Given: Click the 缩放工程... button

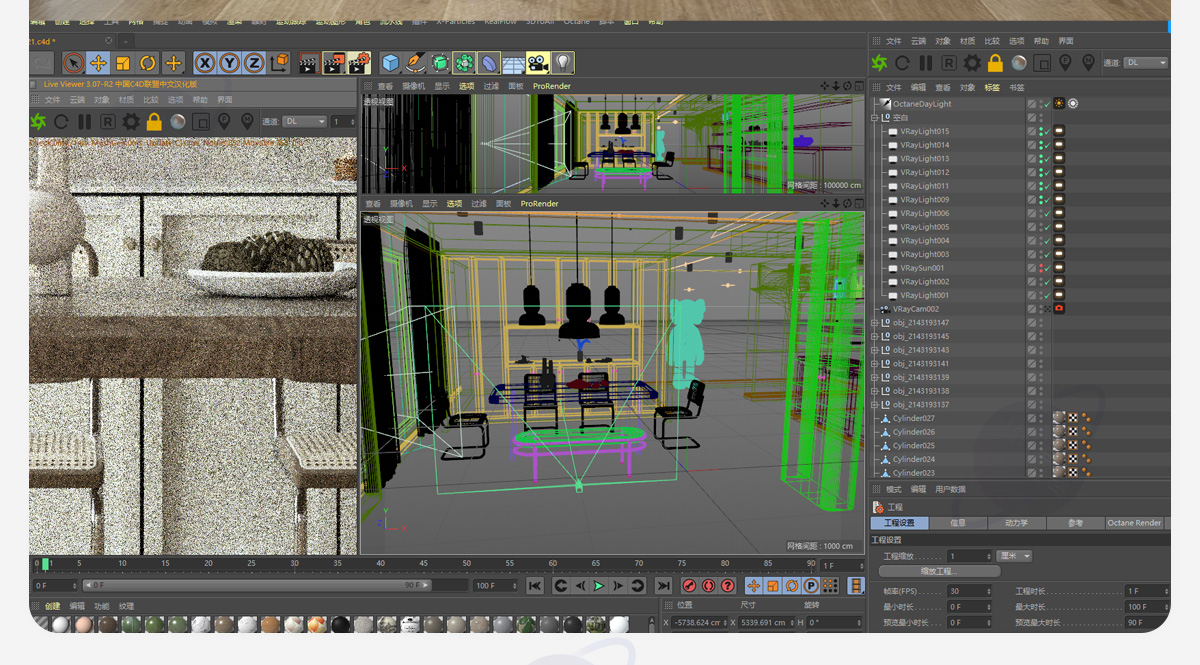Looking at the screenshot, I should [938, 571].
